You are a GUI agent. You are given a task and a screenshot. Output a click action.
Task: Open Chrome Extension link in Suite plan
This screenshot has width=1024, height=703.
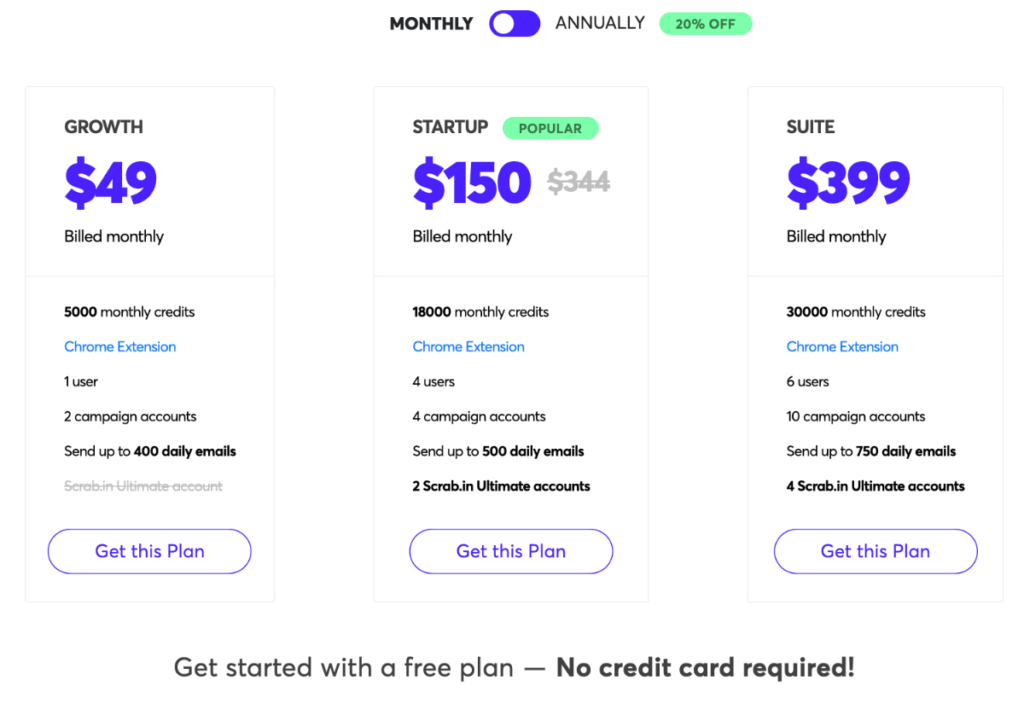point(842,347)
